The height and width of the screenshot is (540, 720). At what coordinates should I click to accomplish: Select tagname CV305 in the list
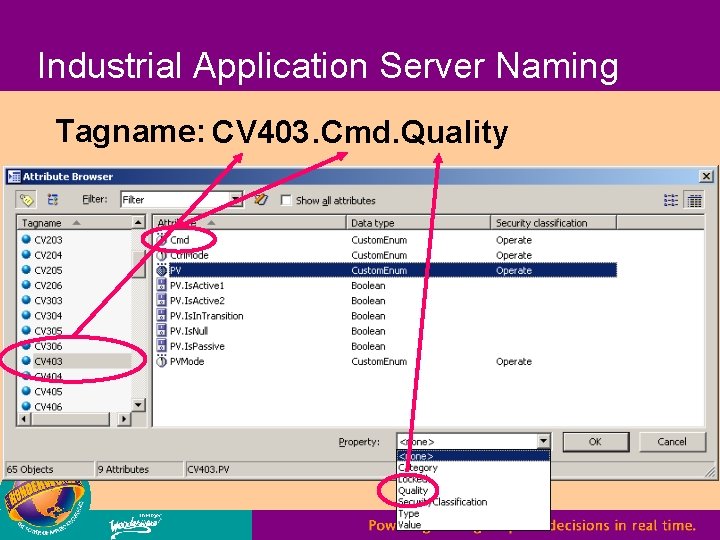click(48, 331)
